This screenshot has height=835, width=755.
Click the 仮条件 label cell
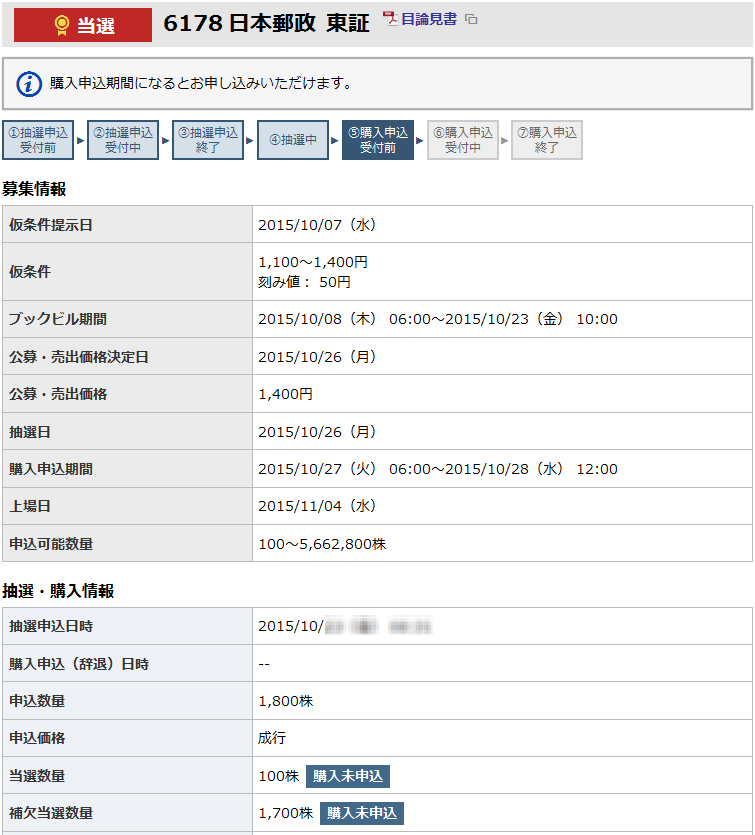click(x=127, y=272)
